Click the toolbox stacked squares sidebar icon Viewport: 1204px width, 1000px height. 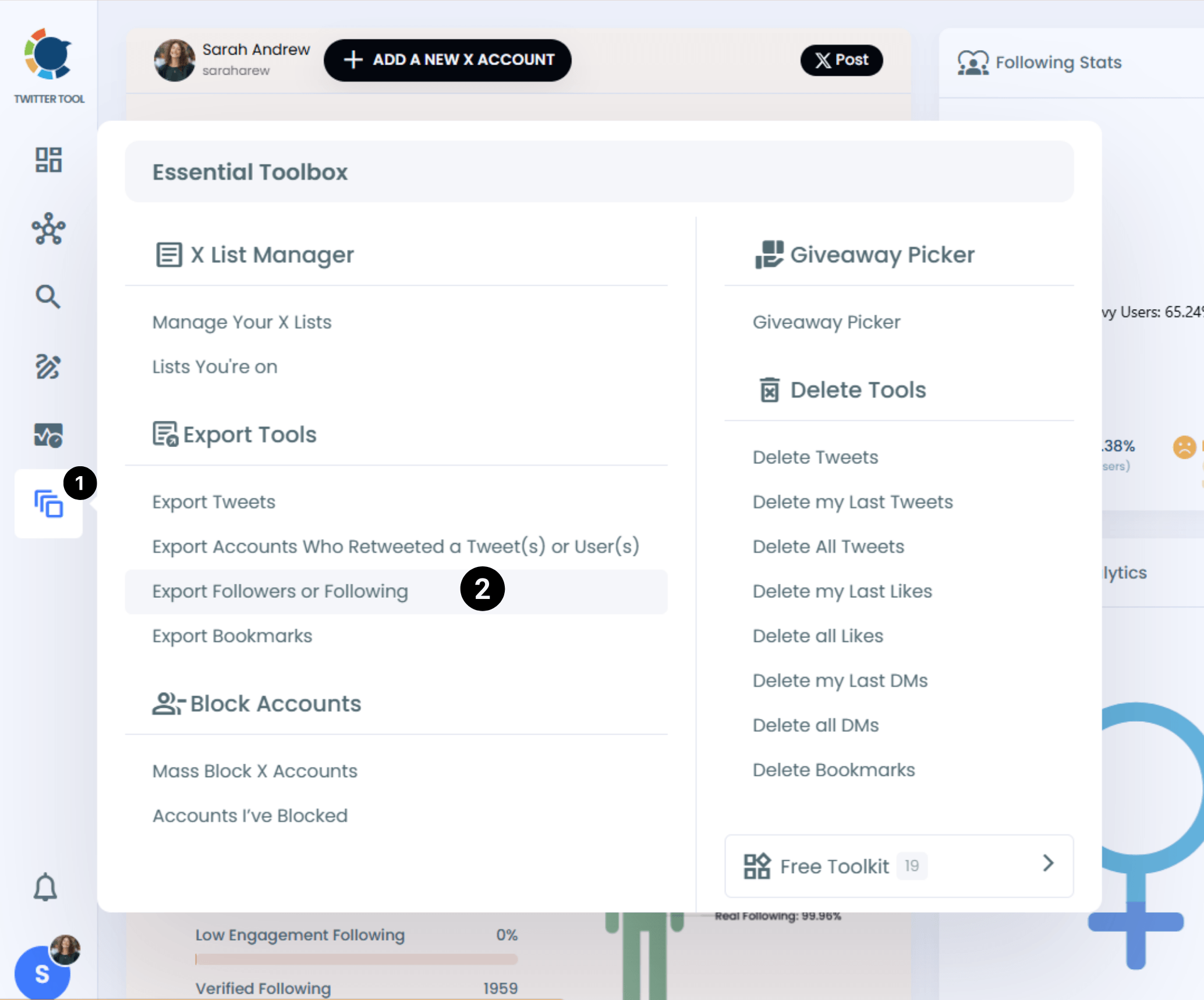[x=48, y=503]
